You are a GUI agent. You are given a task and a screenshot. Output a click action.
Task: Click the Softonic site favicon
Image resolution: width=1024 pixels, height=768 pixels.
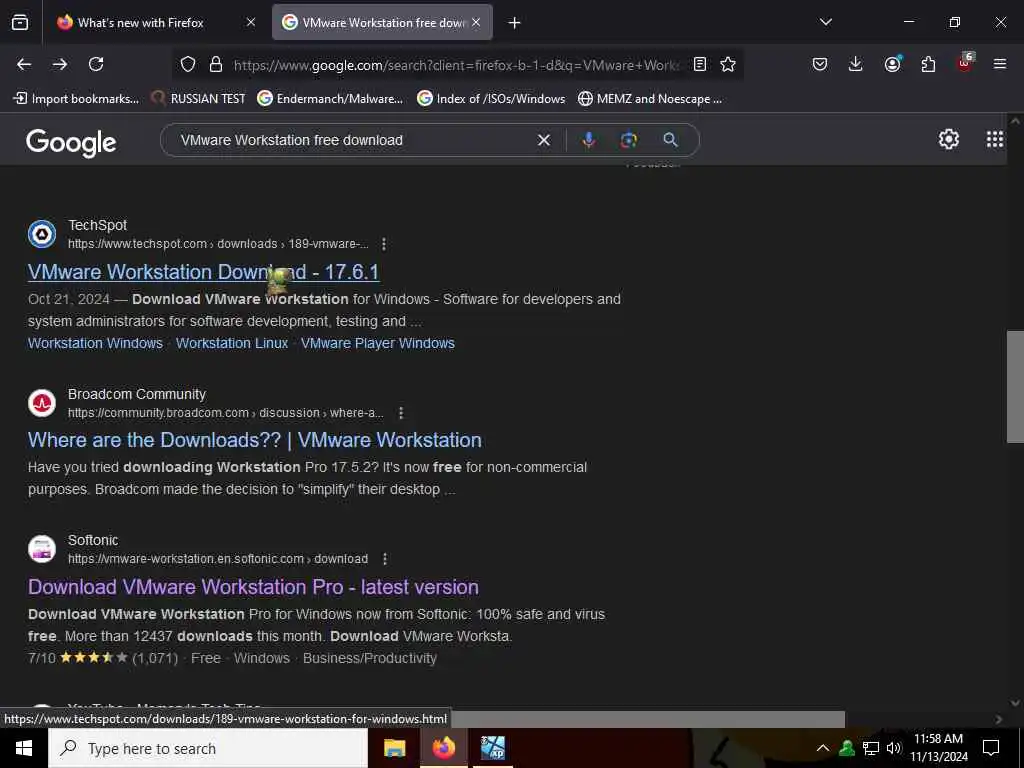coord(42,549)
